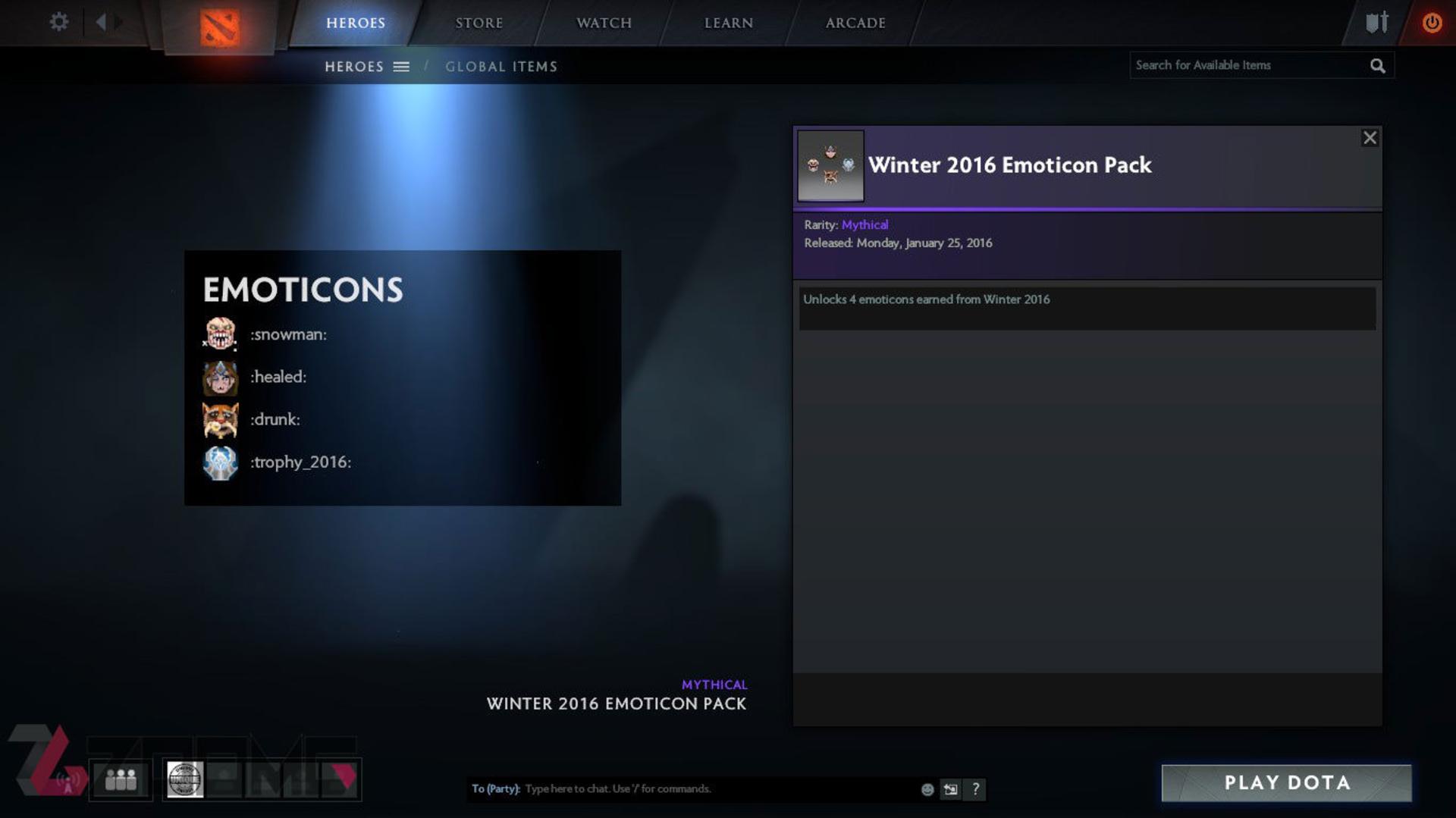Viewport: 1456px width, 818px height.
Task: Go to Global Items
Action: (x=501, y=67)
